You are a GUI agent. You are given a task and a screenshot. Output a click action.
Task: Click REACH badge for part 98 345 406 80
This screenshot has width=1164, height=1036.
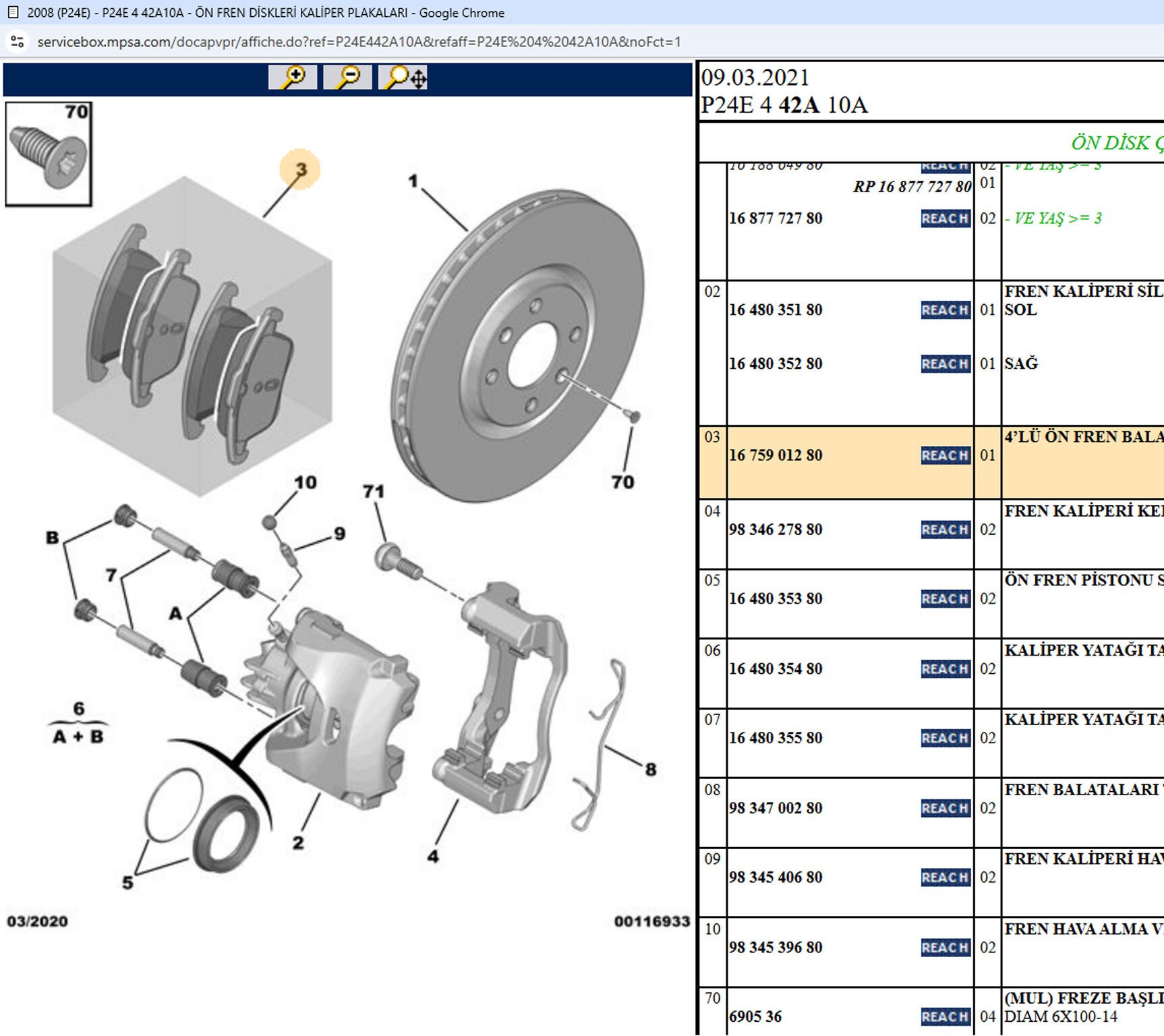945,877
